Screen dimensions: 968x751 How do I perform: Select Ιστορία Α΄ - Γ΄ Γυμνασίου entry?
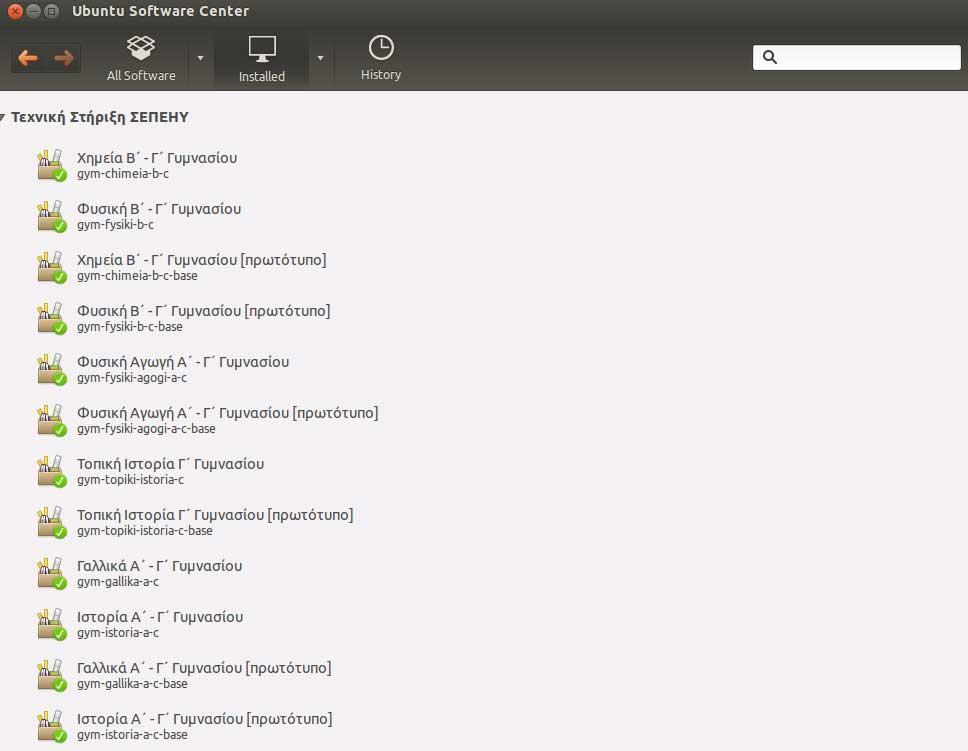point(160,618)
